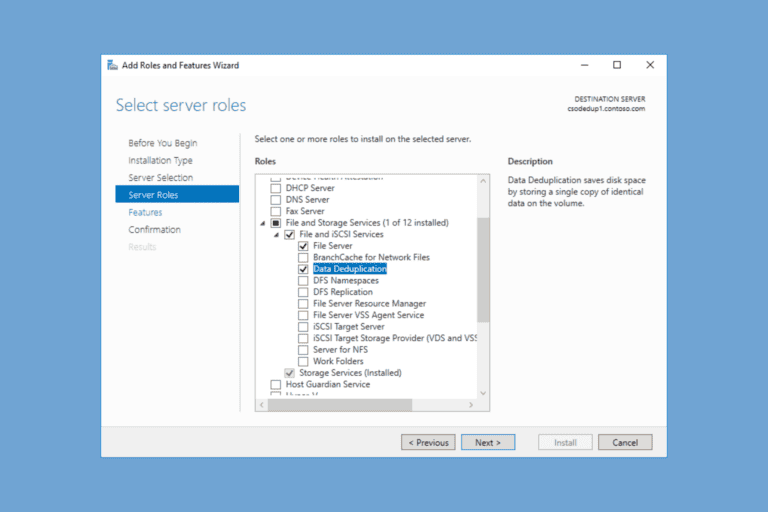Maximize the wizard window
Viewport: 768px width, 512px height.
(617, 65)
